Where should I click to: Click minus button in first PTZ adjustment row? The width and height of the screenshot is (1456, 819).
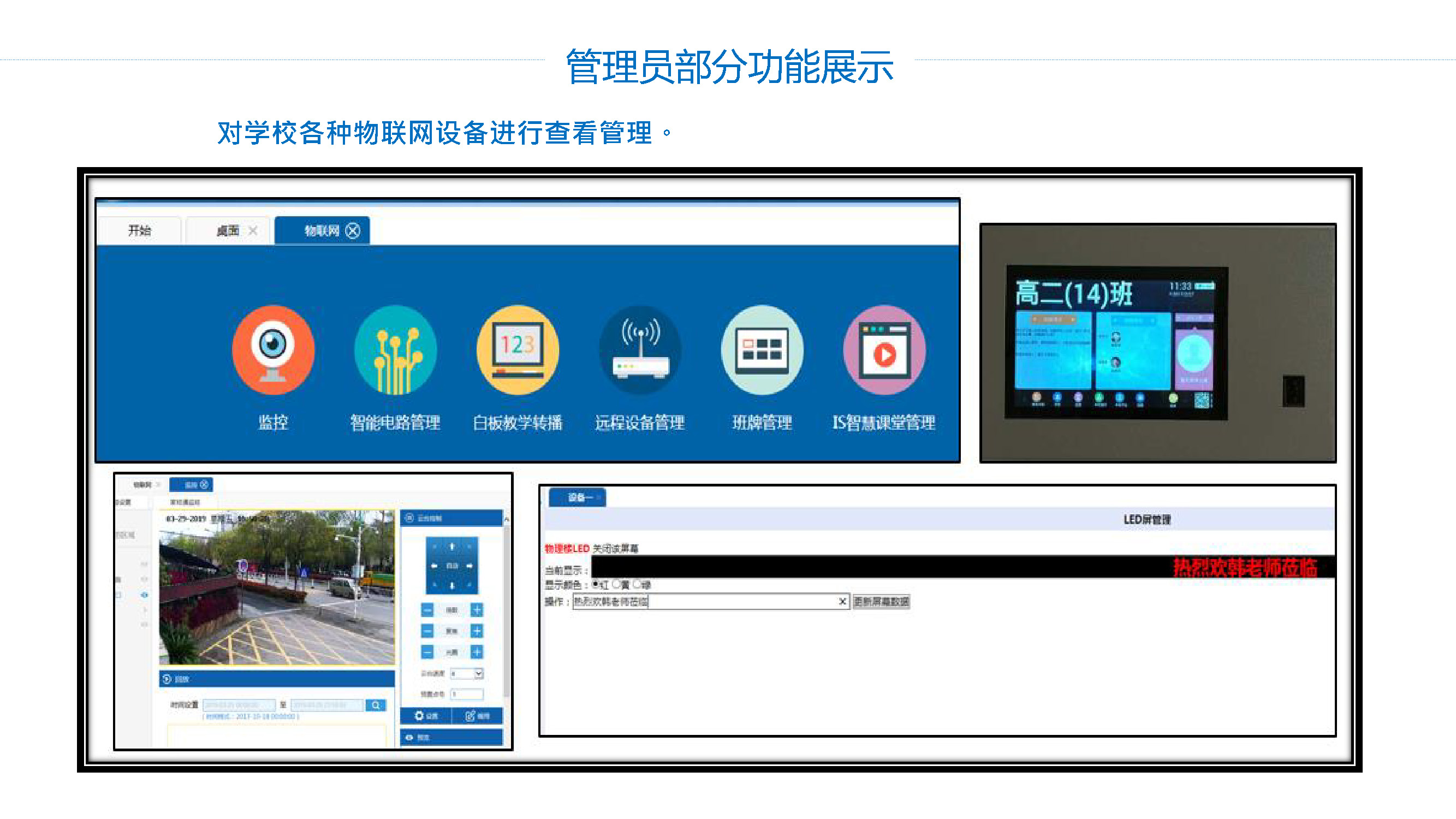click(427, 610)
